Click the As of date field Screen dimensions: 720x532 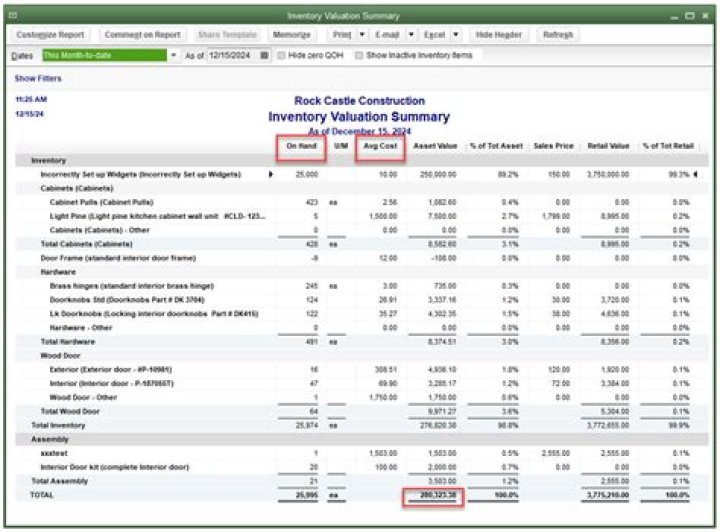233,55
